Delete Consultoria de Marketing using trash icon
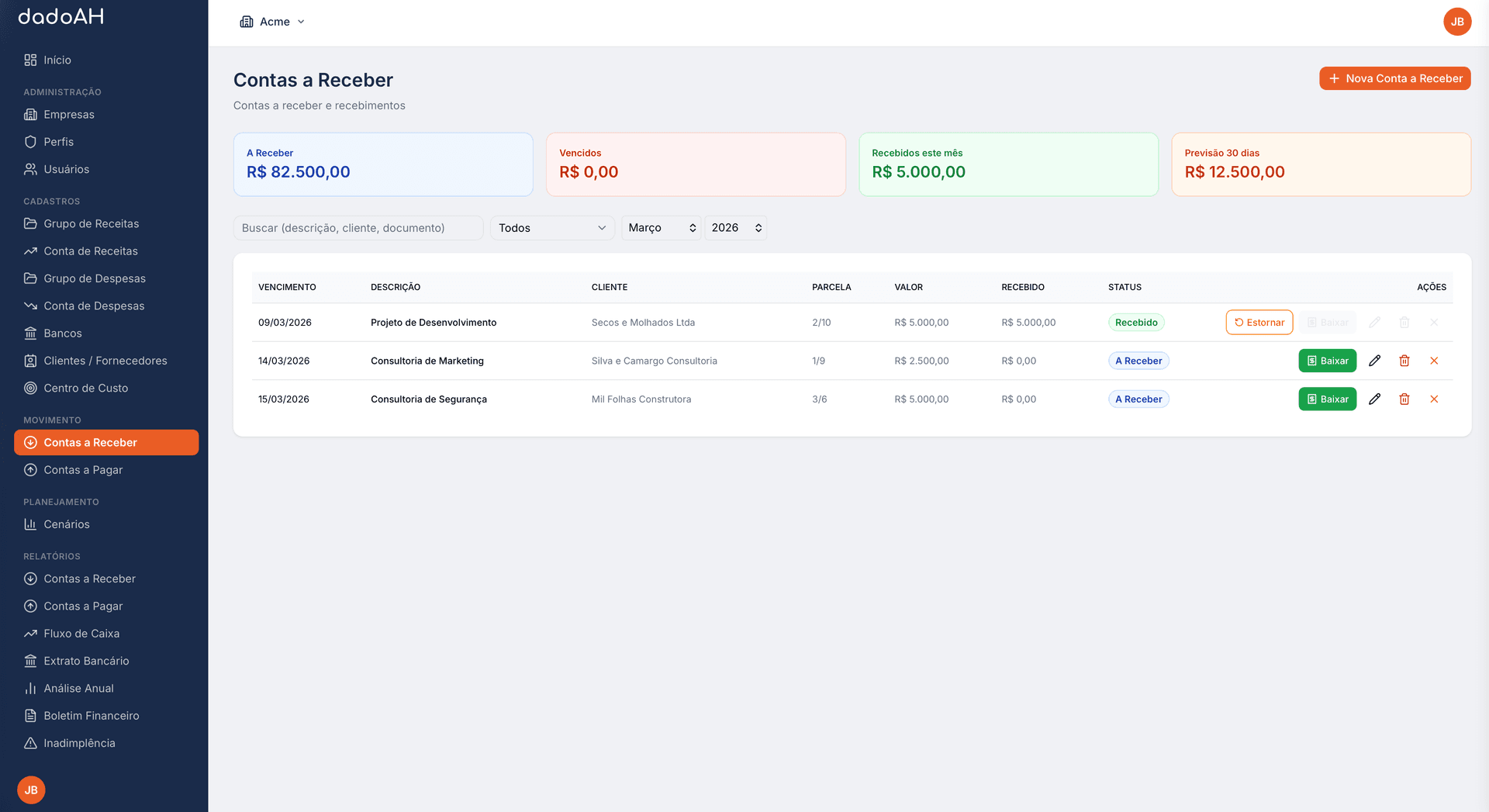This screenshot has height=812, width=1489. (x=1404, y=361)
